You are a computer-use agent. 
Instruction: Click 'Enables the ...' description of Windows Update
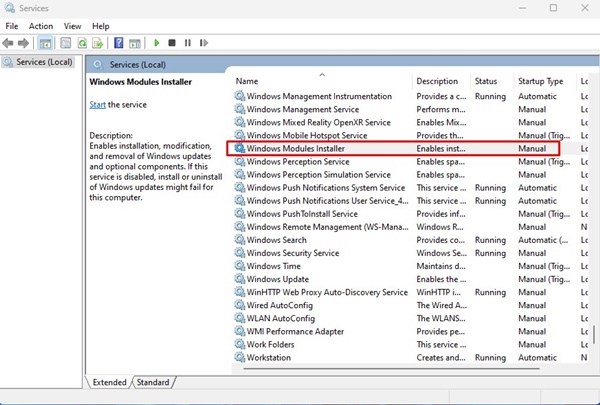(441, 279)
